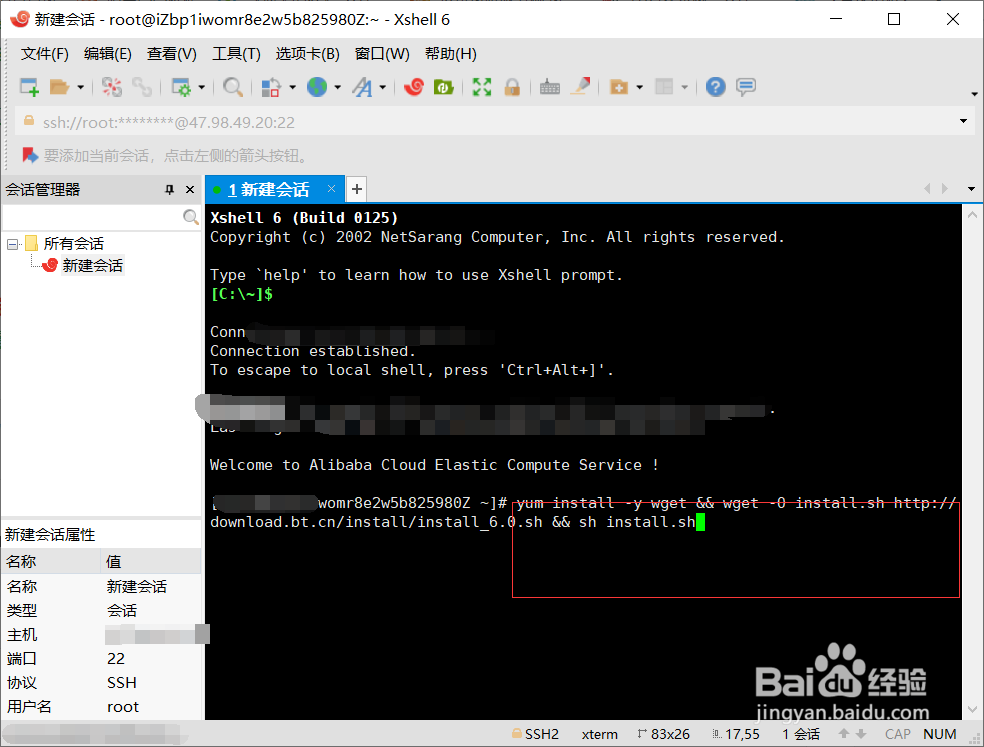This screenshot has height=747, width=984.
Task: Close the 1 新建会话 tab
Action: (331, 189)
